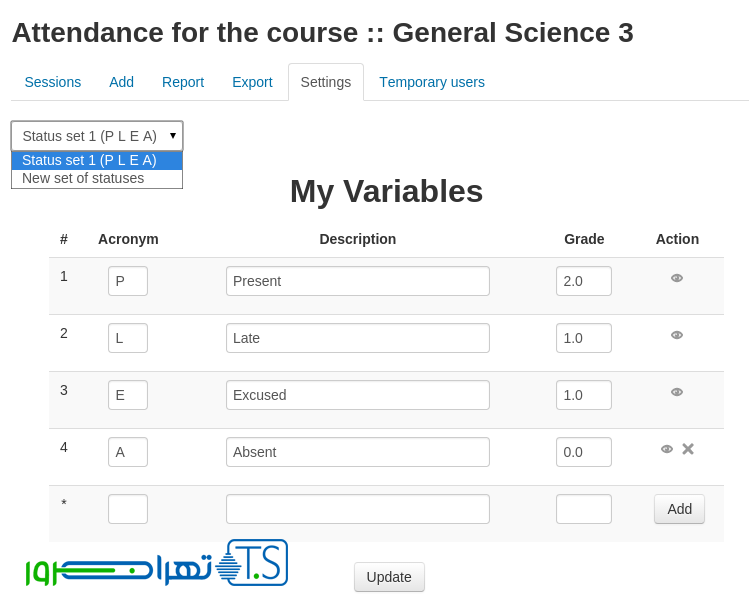Go to the Export tab

(252, 82)
